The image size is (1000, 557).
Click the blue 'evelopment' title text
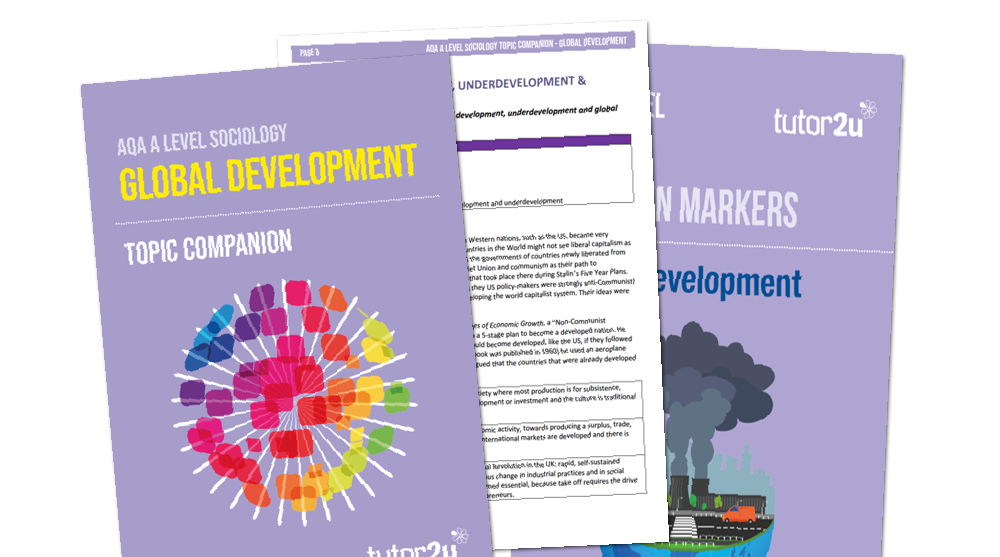(728, 283)
